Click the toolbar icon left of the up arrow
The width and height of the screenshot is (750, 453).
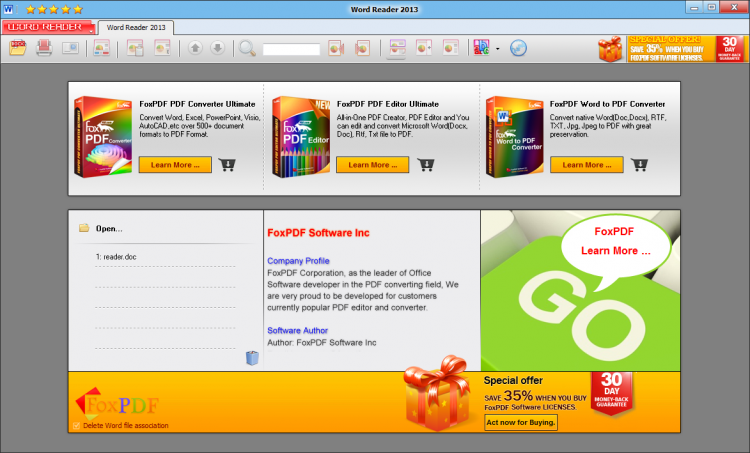(162, 48)
